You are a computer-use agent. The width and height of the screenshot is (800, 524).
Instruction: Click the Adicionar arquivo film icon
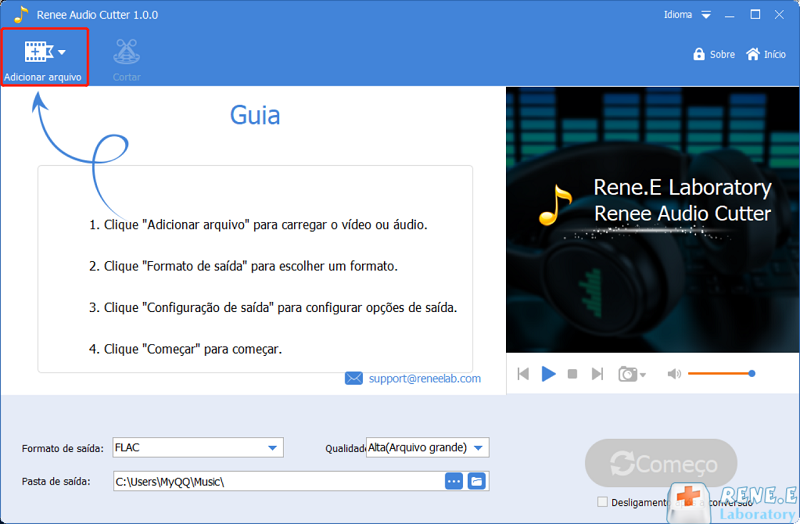(x=38, y=52)
